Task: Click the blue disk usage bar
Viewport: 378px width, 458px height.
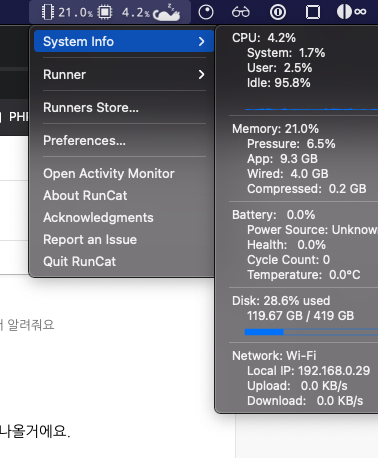Action: point(311,332)
